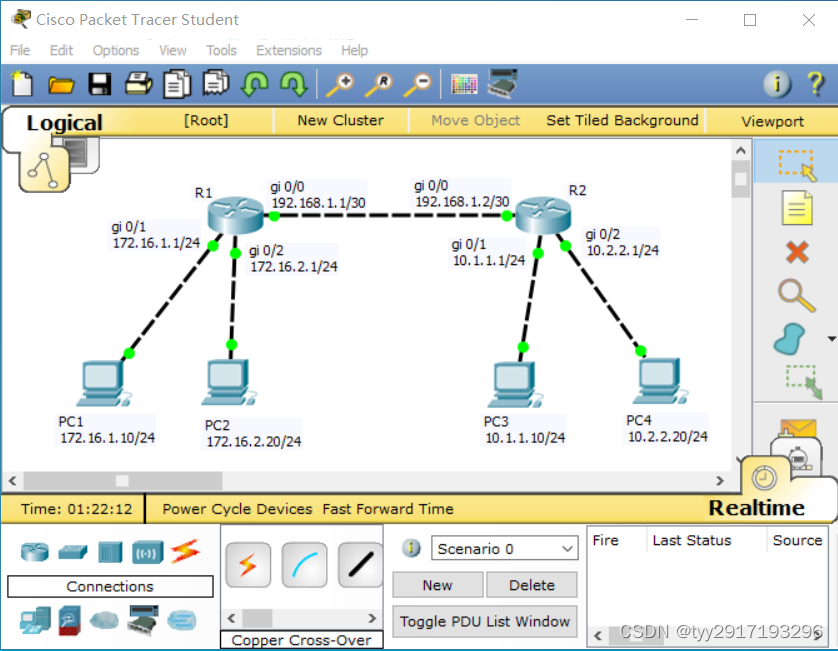
Task: Click the Save file icon in toolbar
Action: point(100,84)
